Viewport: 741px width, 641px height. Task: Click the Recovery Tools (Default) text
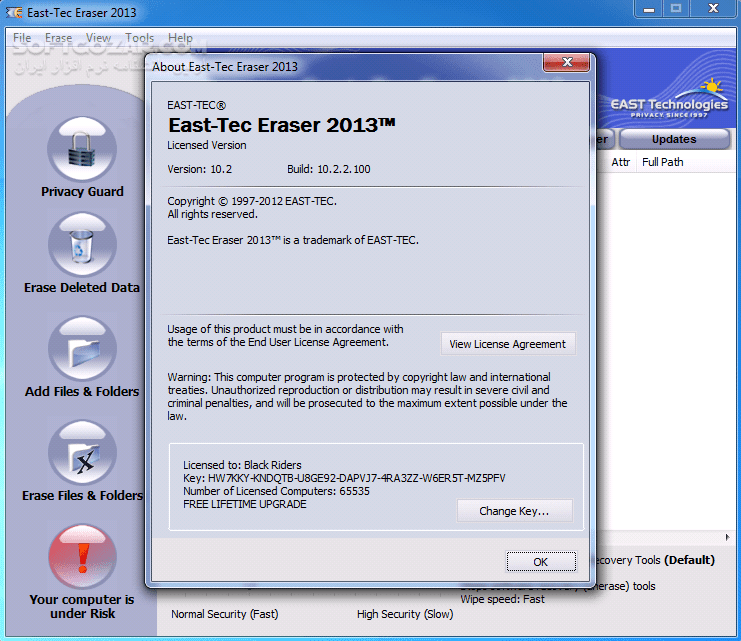tap(655, 560)
